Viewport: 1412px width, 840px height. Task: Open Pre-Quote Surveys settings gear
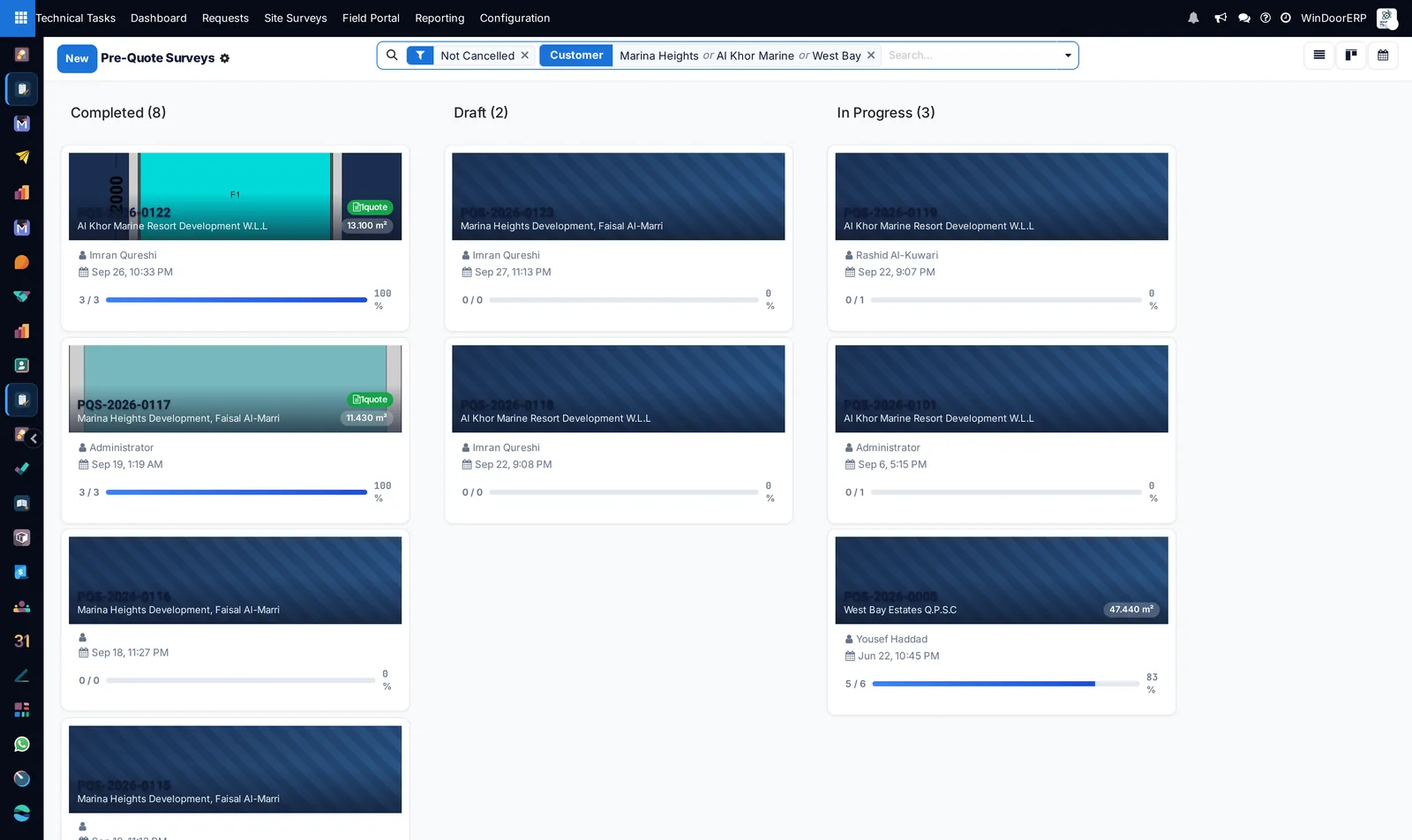click(x=225, y=58)
